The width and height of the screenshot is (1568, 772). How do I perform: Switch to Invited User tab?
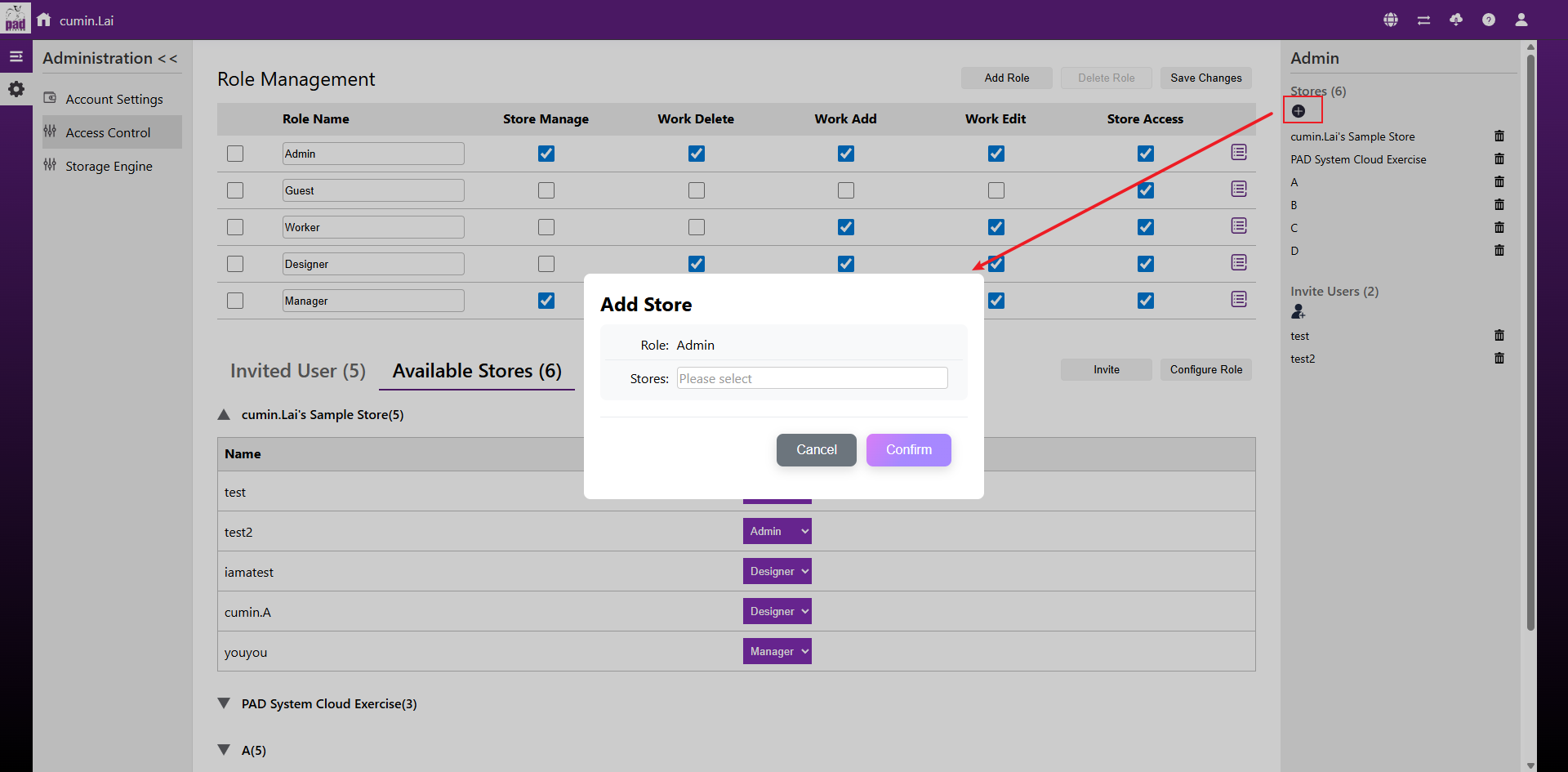(298, 371)
